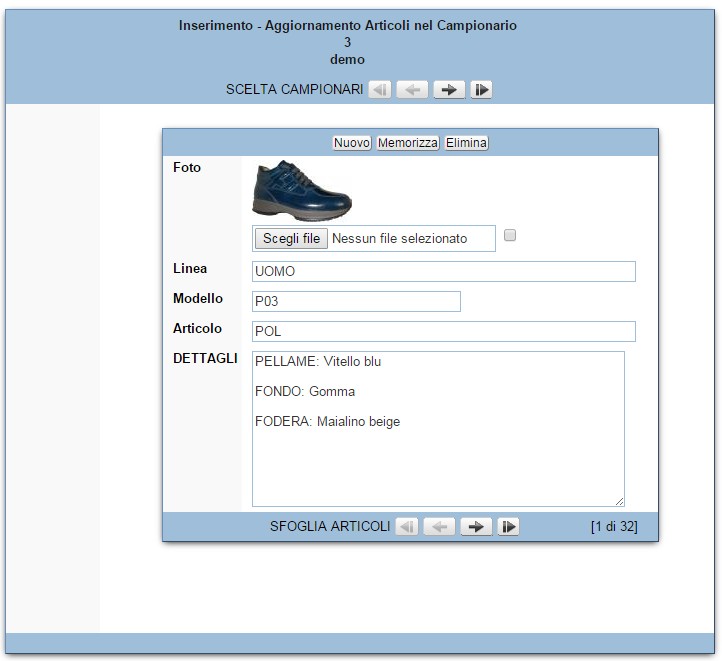Jump to last campionario in SCELTA CAMPIONARI
Image resolution: width=722 pixels, height=661 pixels.
coord(481,89)
